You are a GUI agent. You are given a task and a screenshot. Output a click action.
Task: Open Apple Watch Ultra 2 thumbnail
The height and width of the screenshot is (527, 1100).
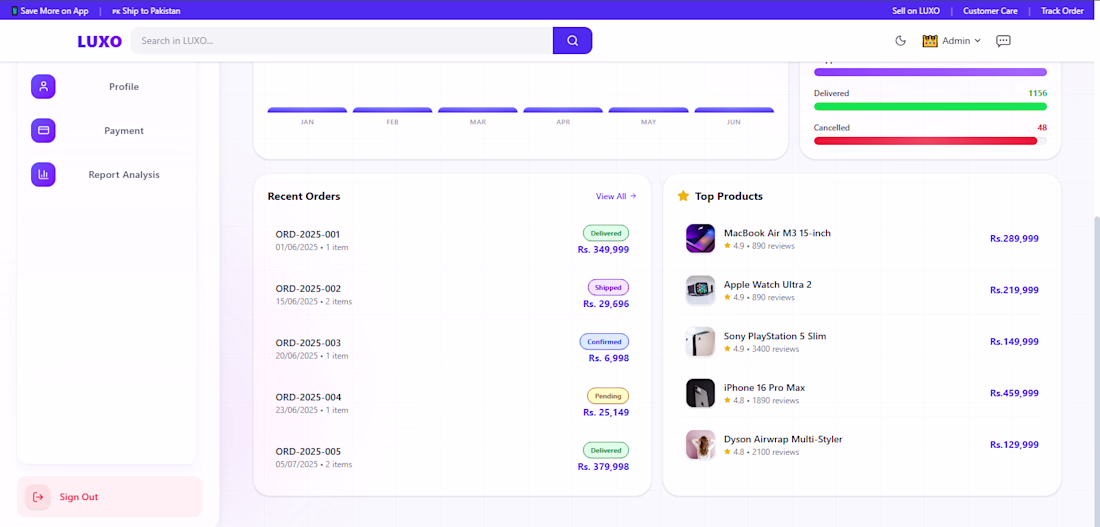pyautogui.click(x=700, y=290)
